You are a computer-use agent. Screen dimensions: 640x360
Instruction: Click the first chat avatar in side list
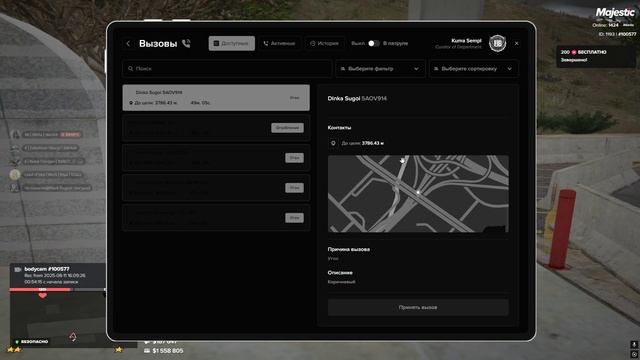16,134
